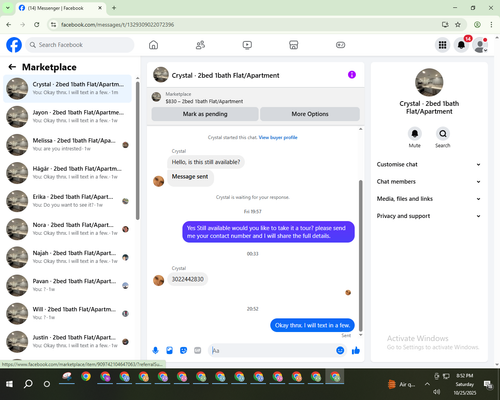
Task: Select Jayon conversation in list
Action: pyautogui.click(x=67, y=117)
